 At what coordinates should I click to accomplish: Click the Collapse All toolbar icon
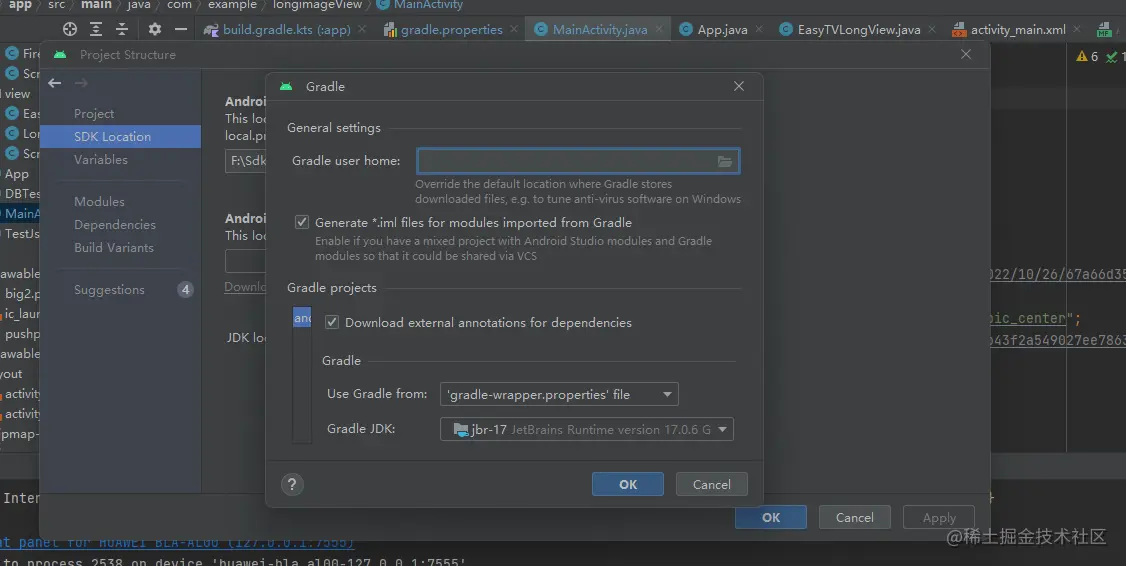121,29
